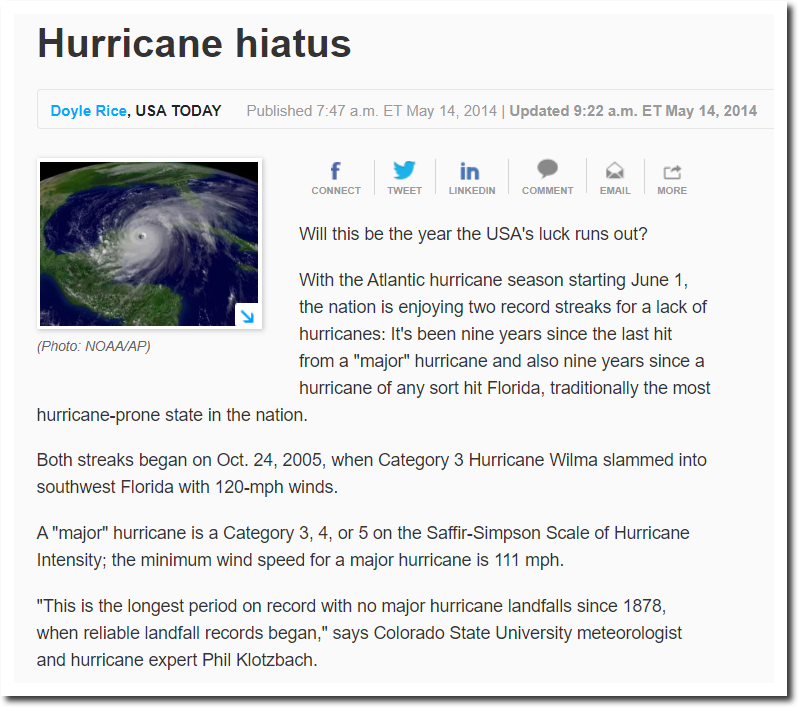Image resolution: width=798 pixels, height=707 pixels.
Task: Click sentence 'Will this be the year'
Action: (x=473, y=234)
